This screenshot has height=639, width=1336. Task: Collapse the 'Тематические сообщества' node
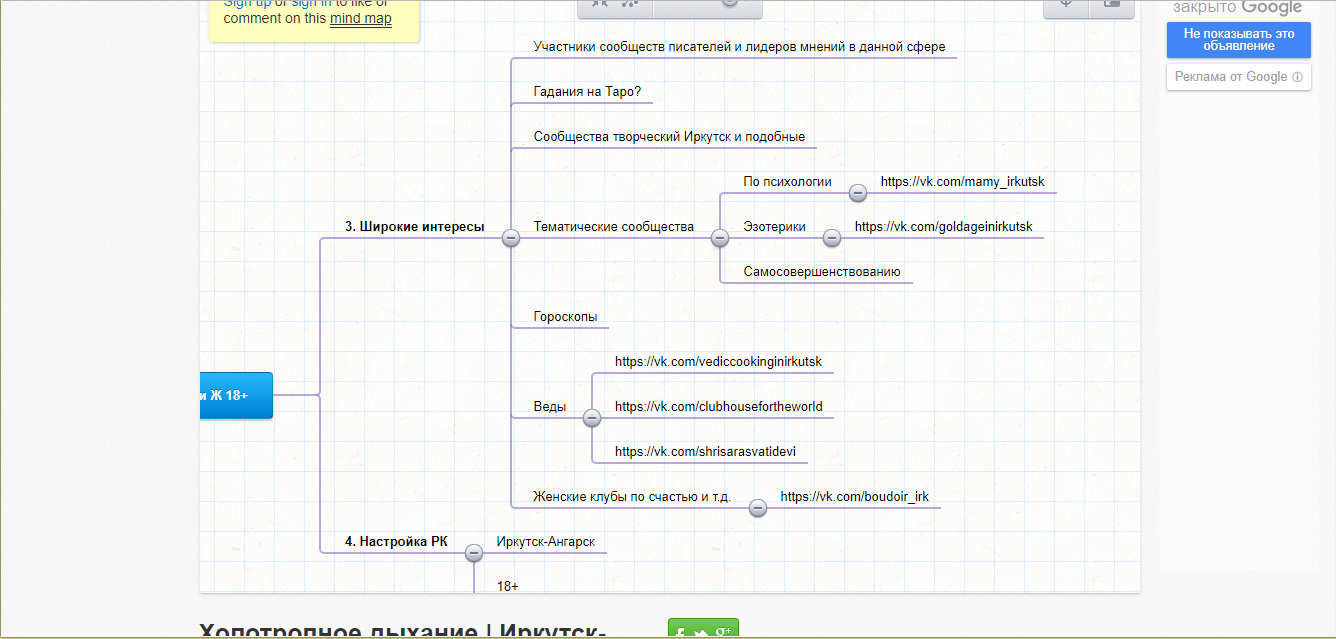pos(719,238)
